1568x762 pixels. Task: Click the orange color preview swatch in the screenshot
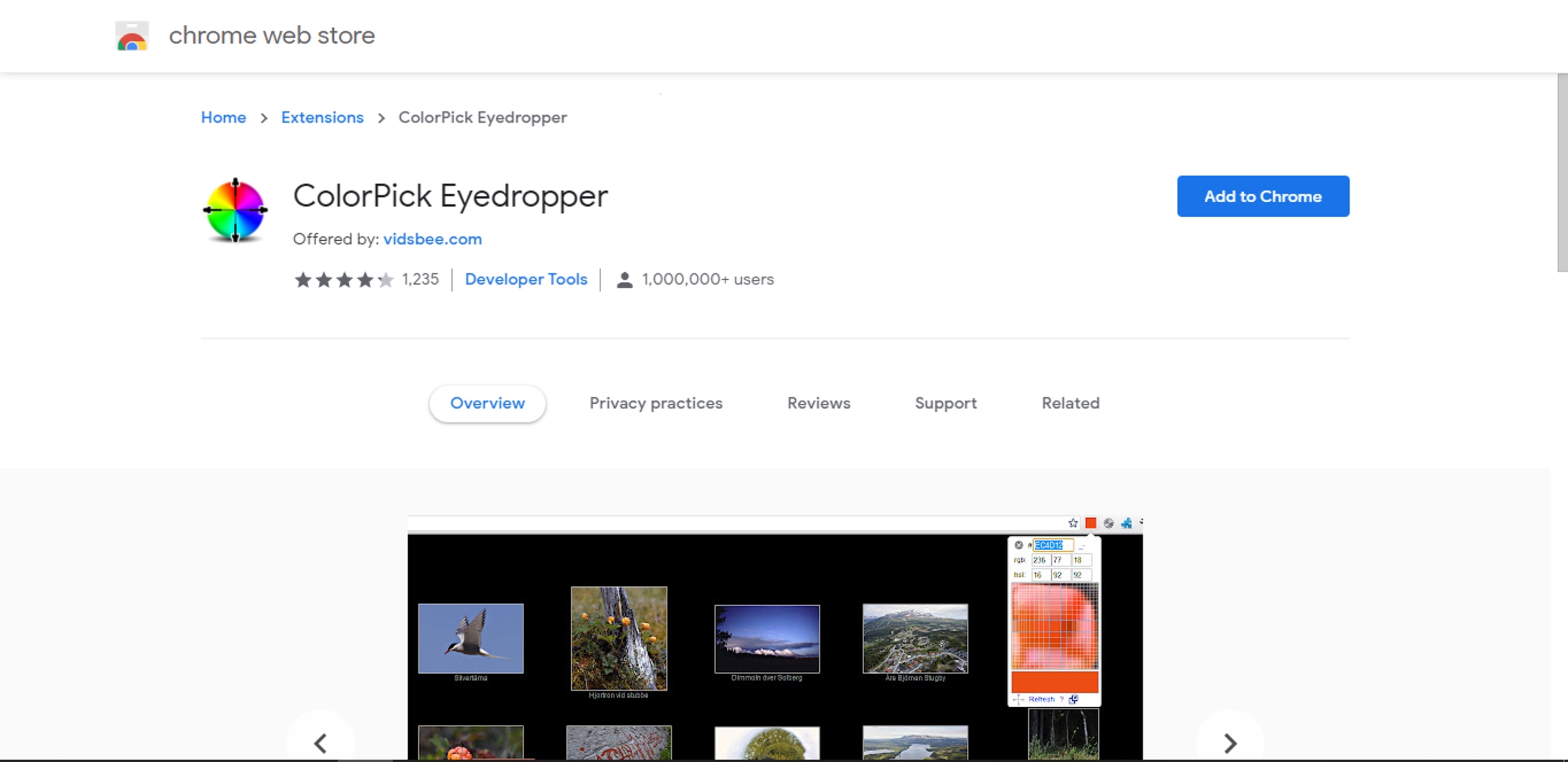(x=1054, y=681)
